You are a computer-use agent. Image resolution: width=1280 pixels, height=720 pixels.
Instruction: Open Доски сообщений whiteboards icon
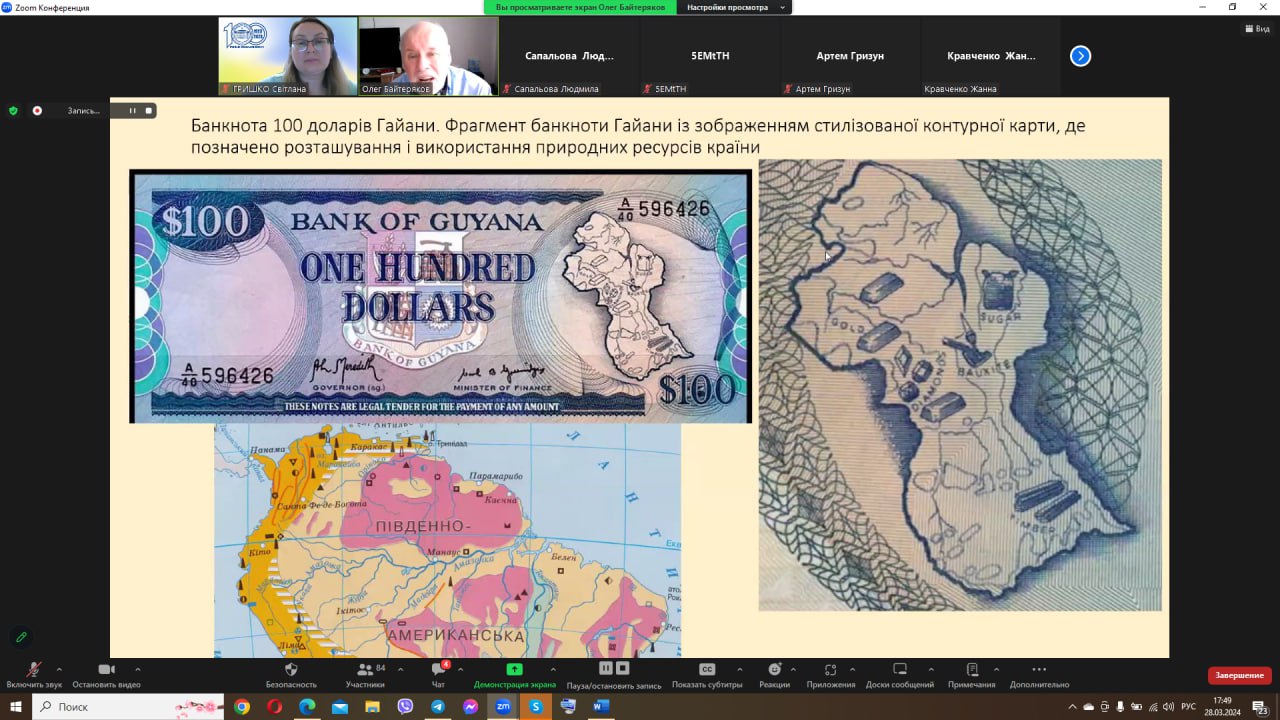899,670
